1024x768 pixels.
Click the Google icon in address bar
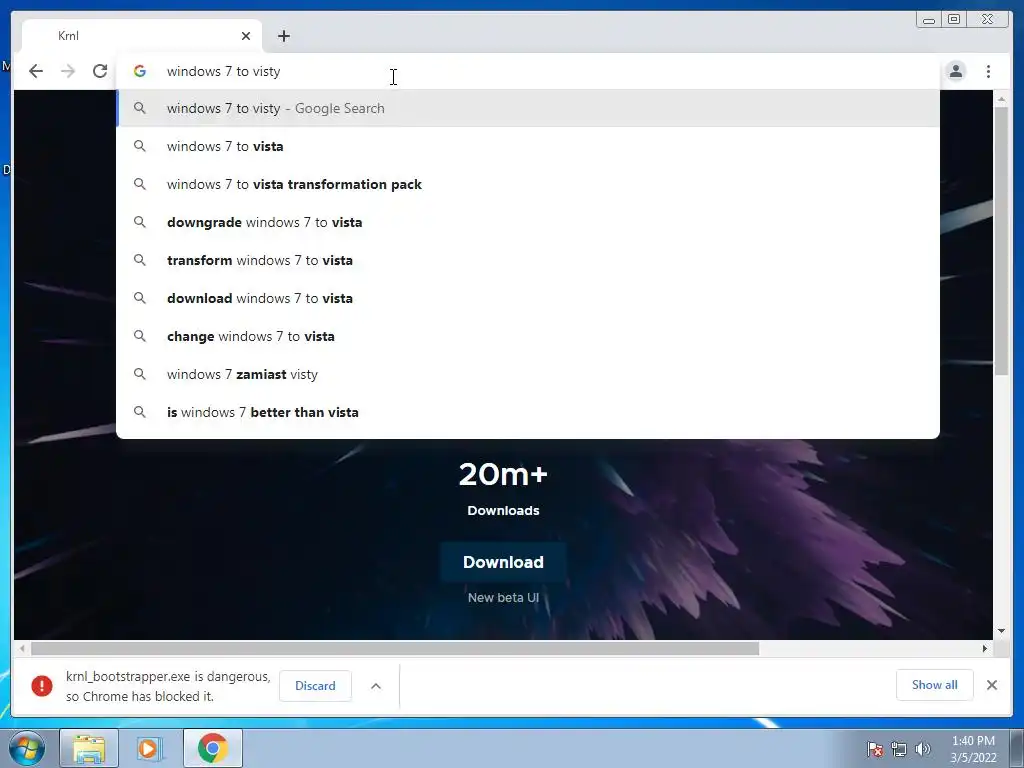[x=140, y=71]
